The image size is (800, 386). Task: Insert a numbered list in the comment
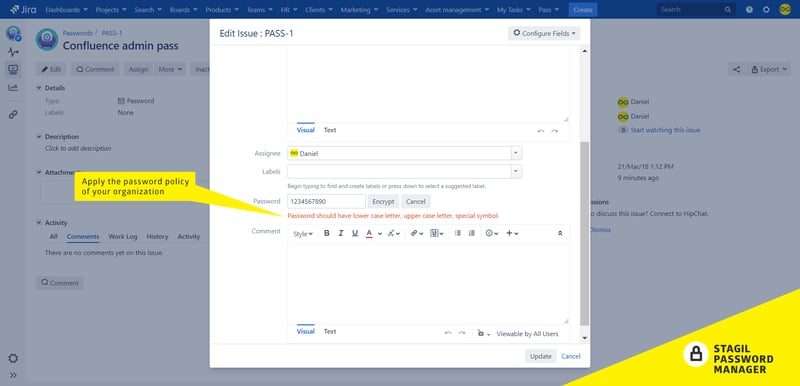[471, 233]
